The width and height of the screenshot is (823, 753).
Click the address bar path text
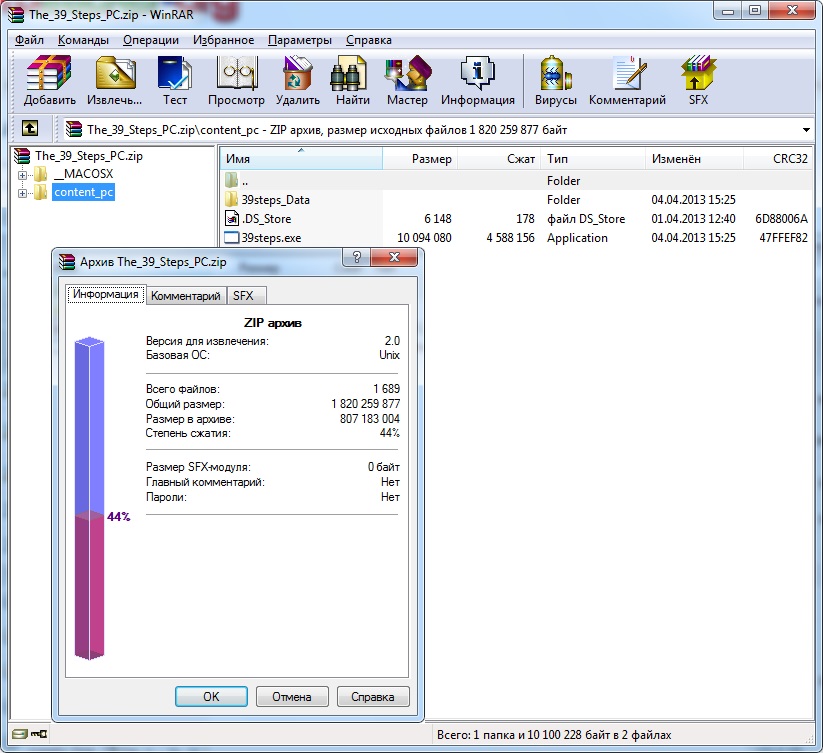click(x=327, y=130)
